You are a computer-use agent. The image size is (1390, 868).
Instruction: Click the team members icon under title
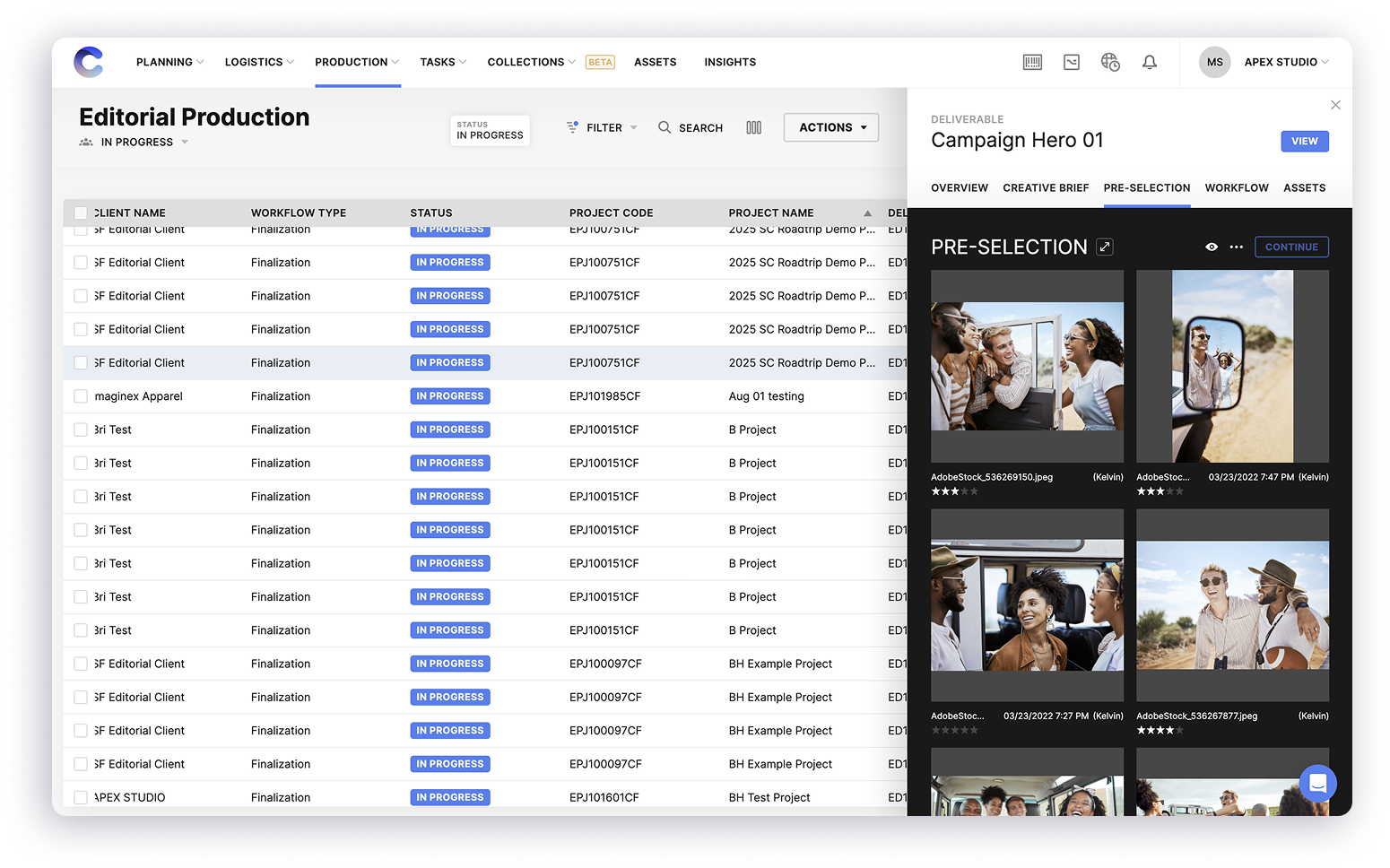coord(86,142)
